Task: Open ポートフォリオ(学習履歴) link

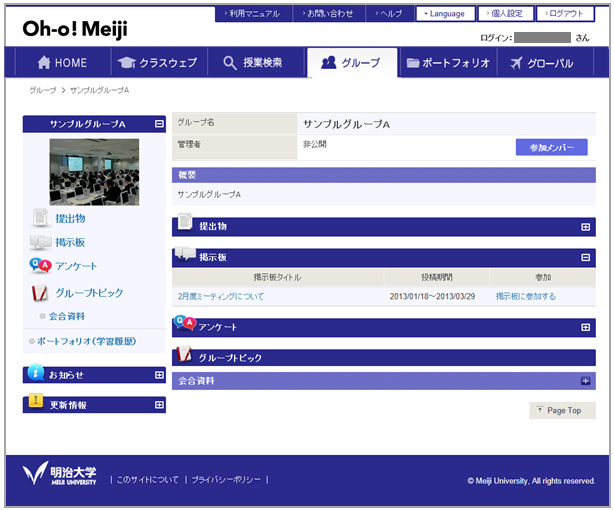Action: pyautogui.click(x=86, y=341)
